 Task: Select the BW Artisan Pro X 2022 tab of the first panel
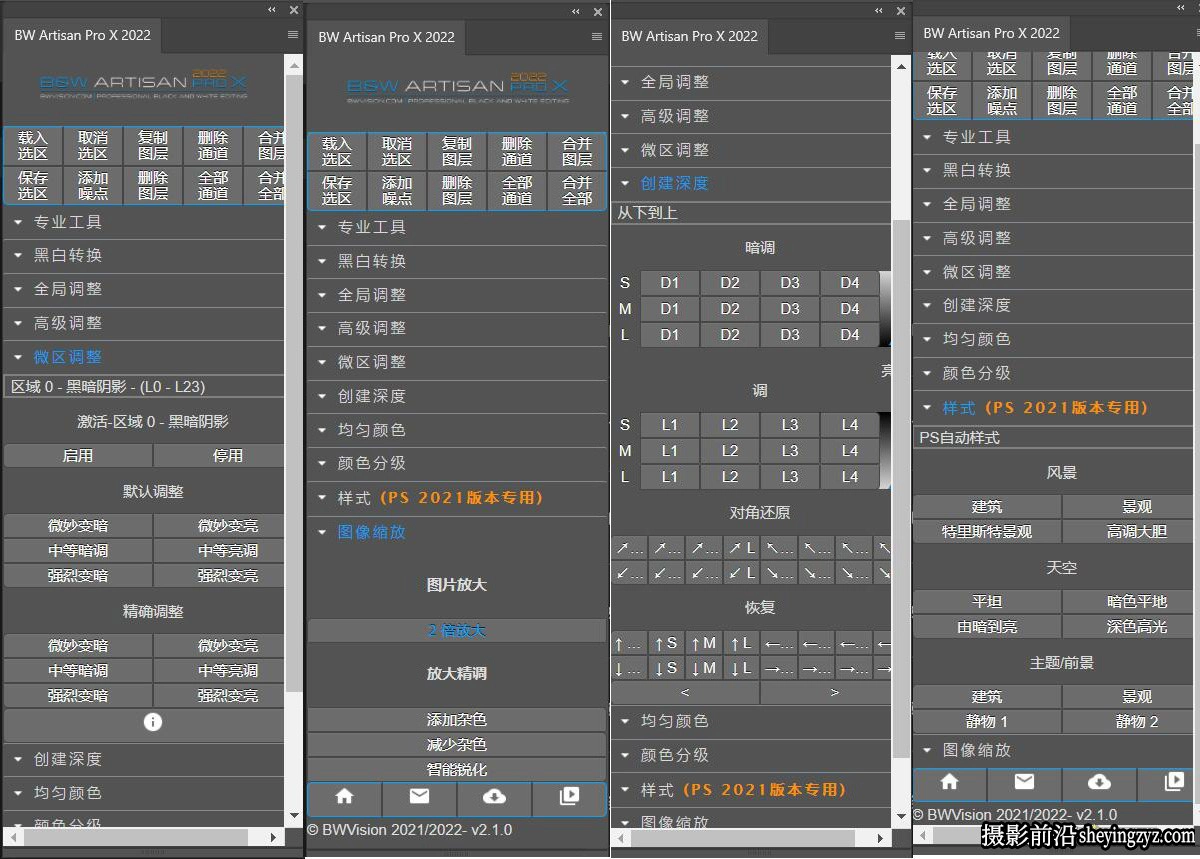point(82,34)
